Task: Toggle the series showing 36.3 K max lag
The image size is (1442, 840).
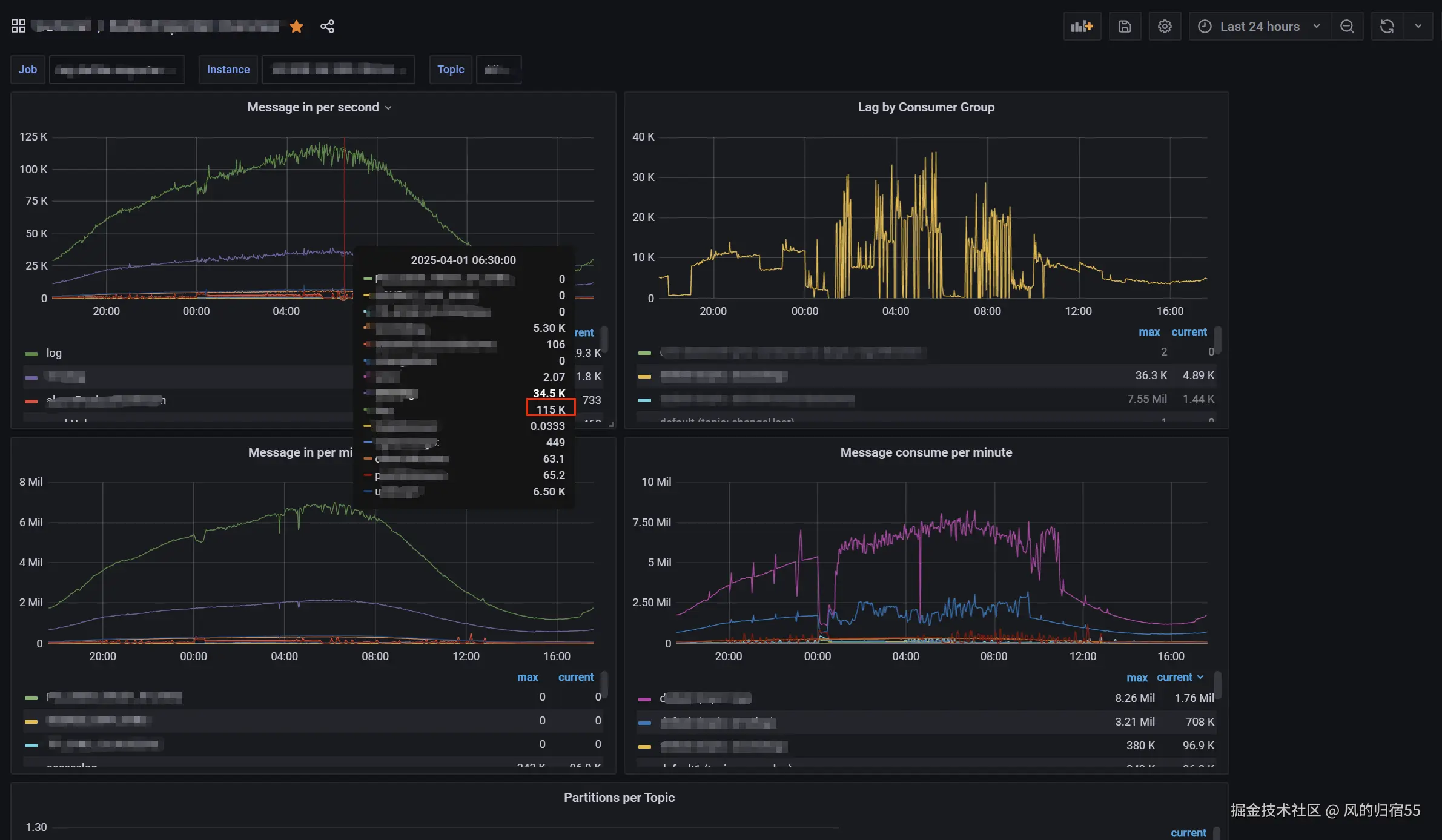Action: pos(724,376)
